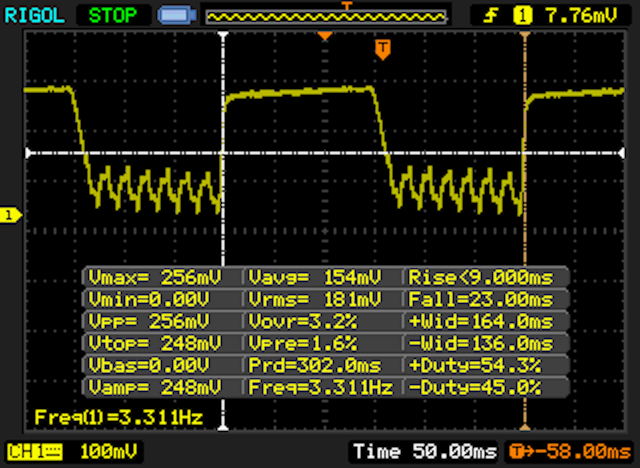Click the battery status icon

pos(177,16)
